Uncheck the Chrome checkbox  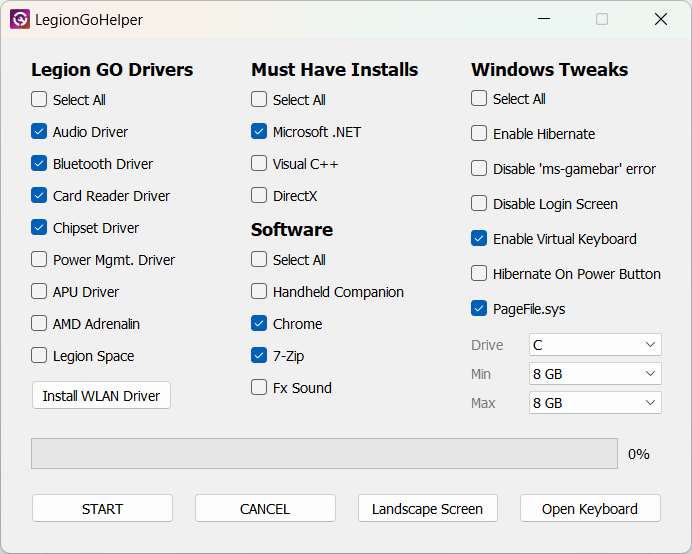[x=259, y=324]
